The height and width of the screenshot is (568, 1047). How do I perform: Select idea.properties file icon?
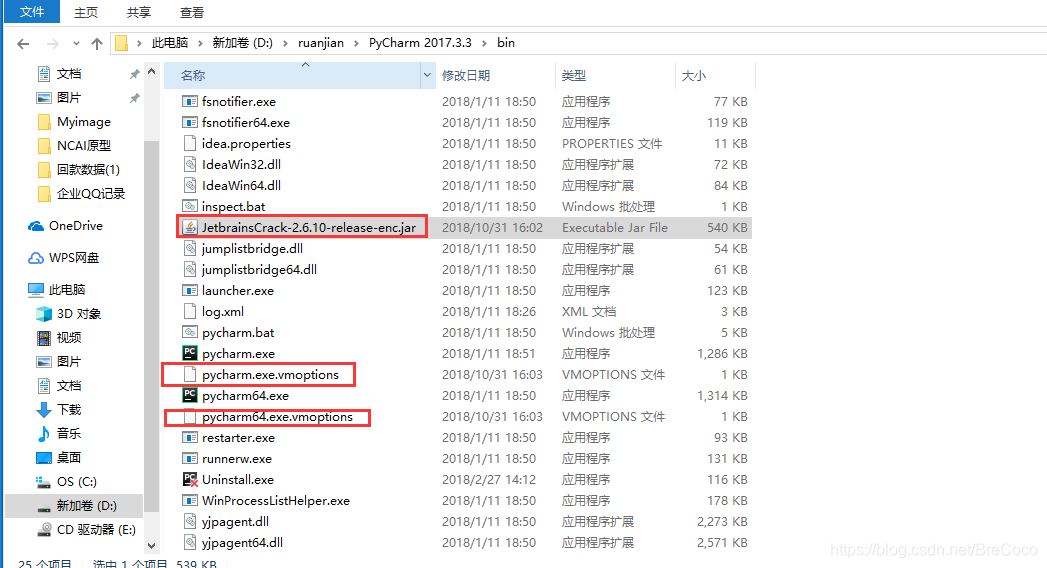190,144
